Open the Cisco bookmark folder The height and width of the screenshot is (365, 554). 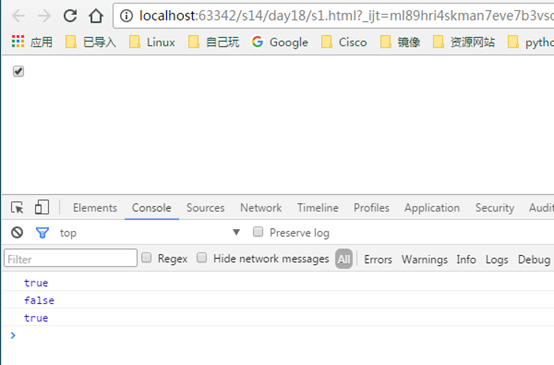pyautogui.click(x=344, y=42)
